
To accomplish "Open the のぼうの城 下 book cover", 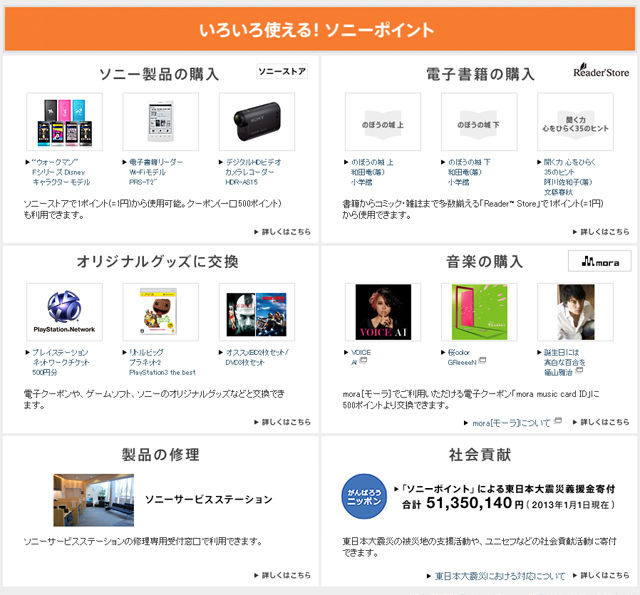I will [x=479, y=122].
